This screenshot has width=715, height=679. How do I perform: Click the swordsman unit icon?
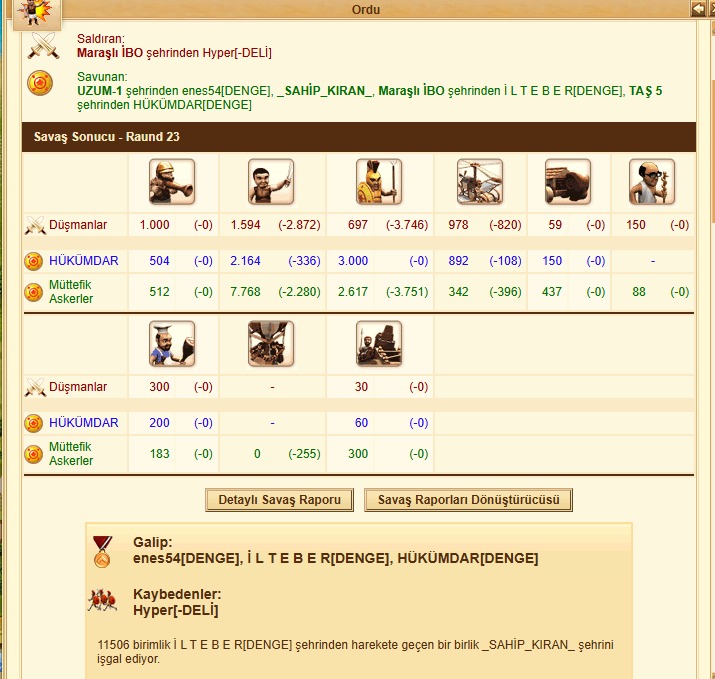tap(271, 181)
